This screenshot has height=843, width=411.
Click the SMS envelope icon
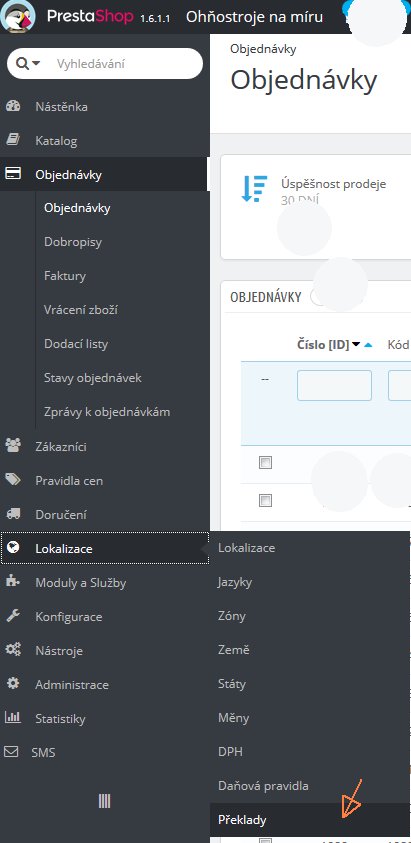tap(11, 752)
